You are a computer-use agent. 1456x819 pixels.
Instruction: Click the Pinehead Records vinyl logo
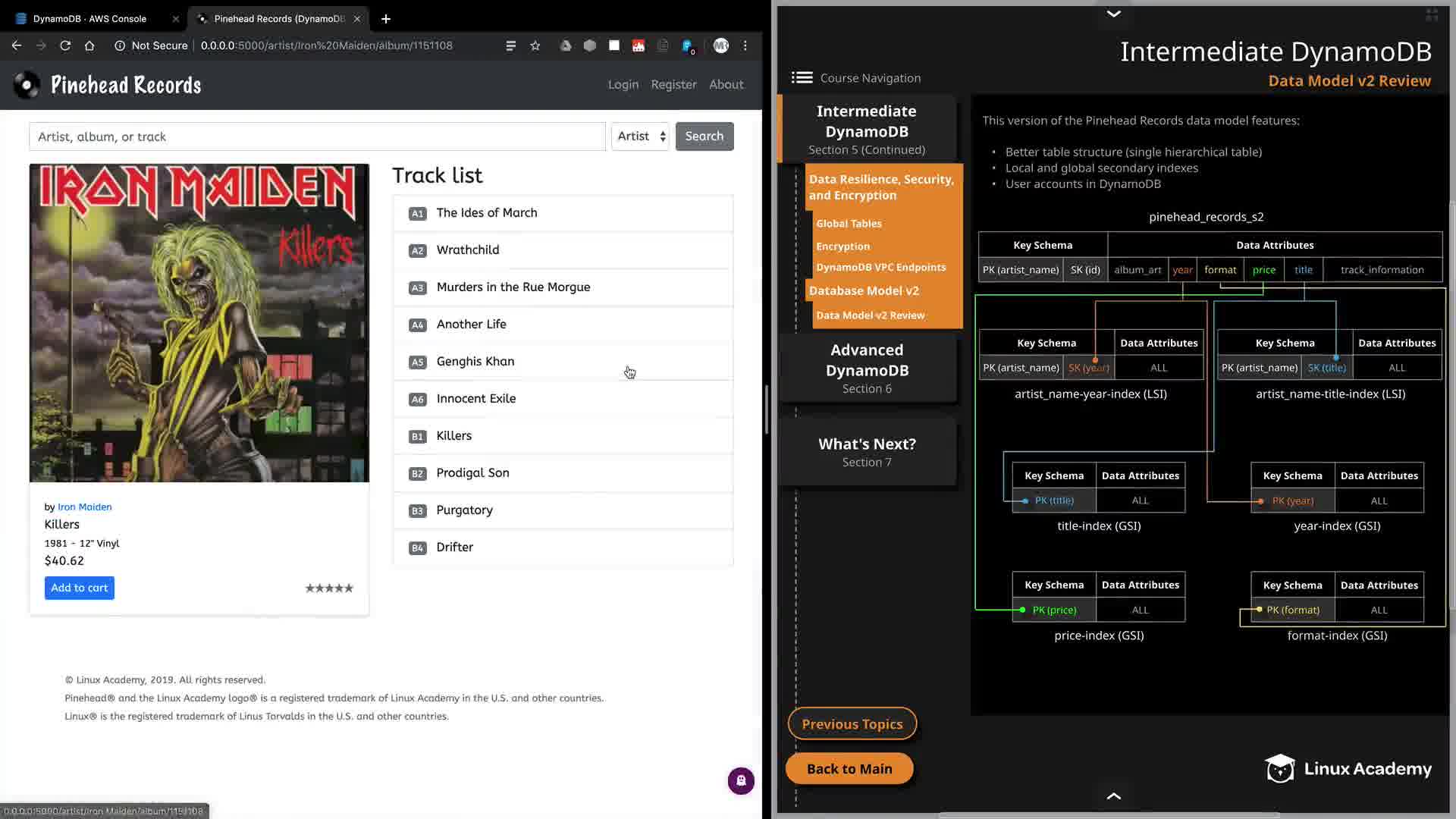tap(27, 85)
